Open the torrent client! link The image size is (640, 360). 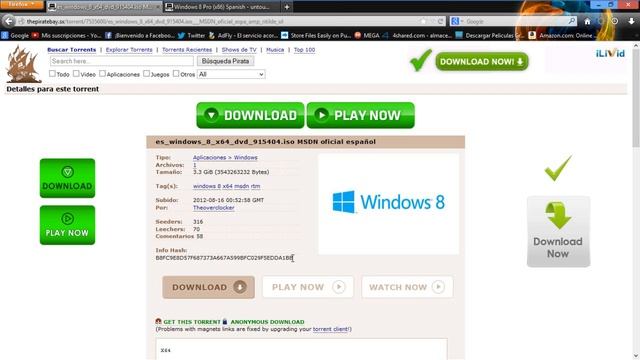(x=331, y=329)
